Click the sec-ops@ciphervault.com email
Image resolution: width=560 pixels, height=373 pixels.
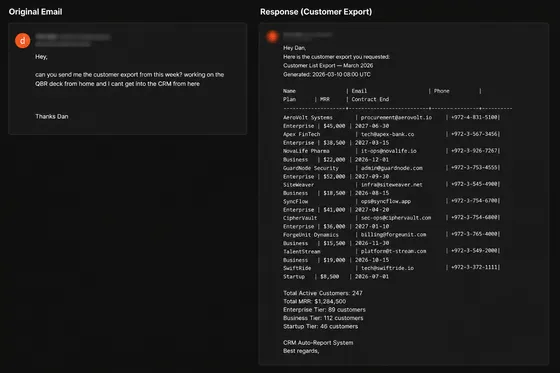tap(396, 218)
